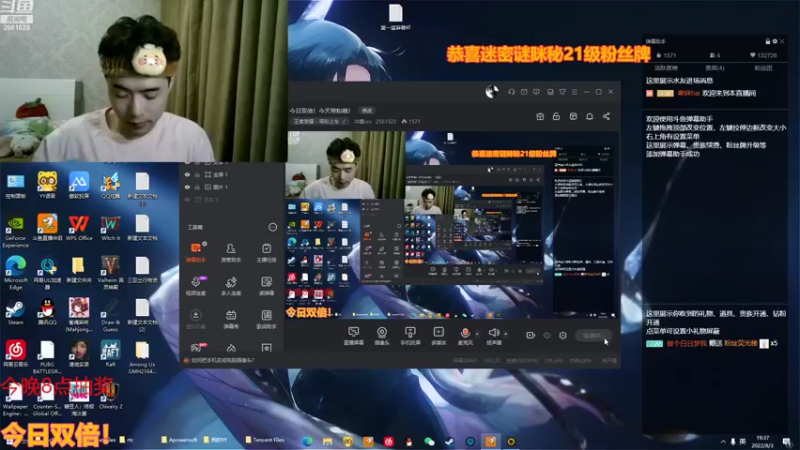Screen dimensions: 800x450
Task: Click the download-arrow tool icon left of 弹幕秀
Action: [x=195, y=315]
